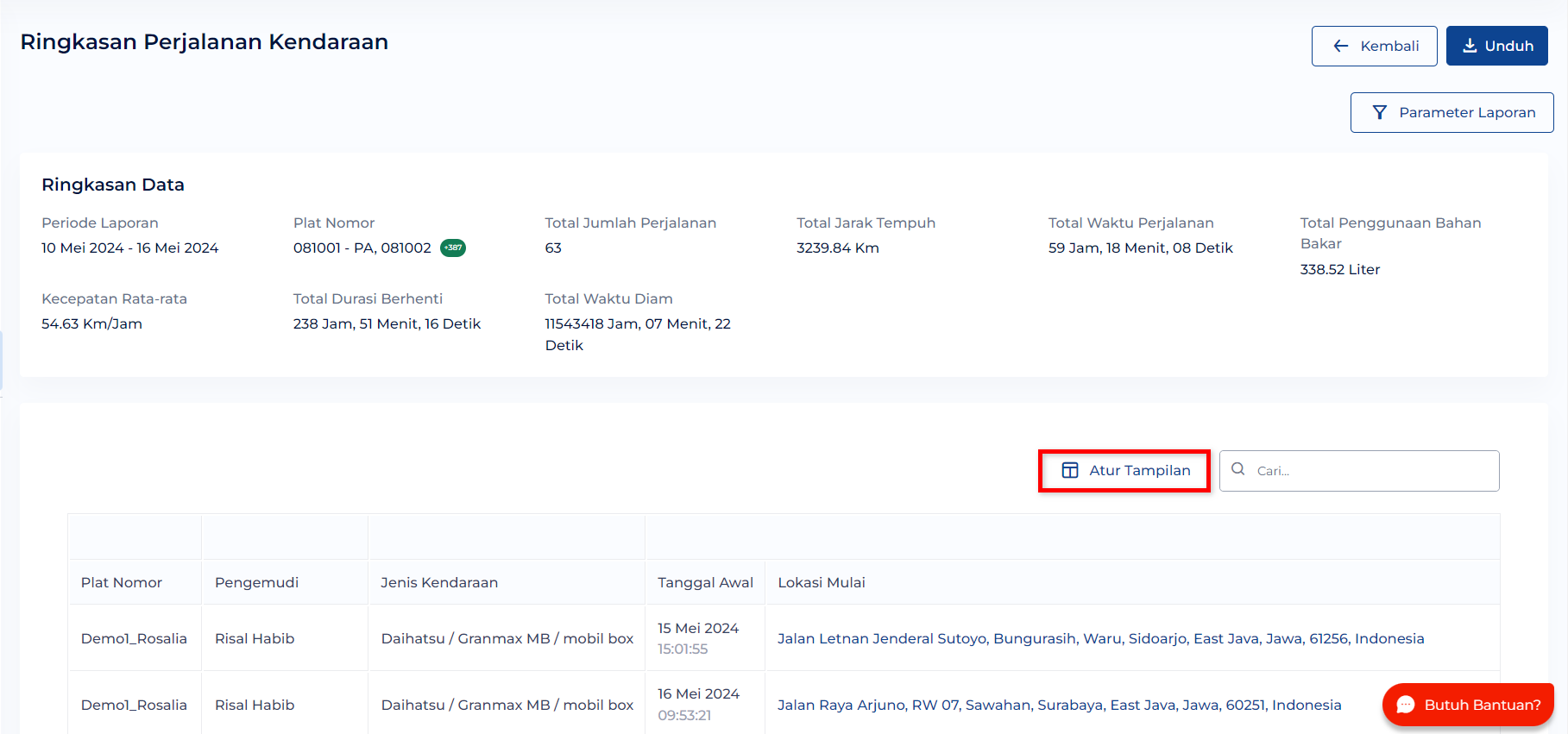Click the Pengemudi column header

[x=256, y=582]
